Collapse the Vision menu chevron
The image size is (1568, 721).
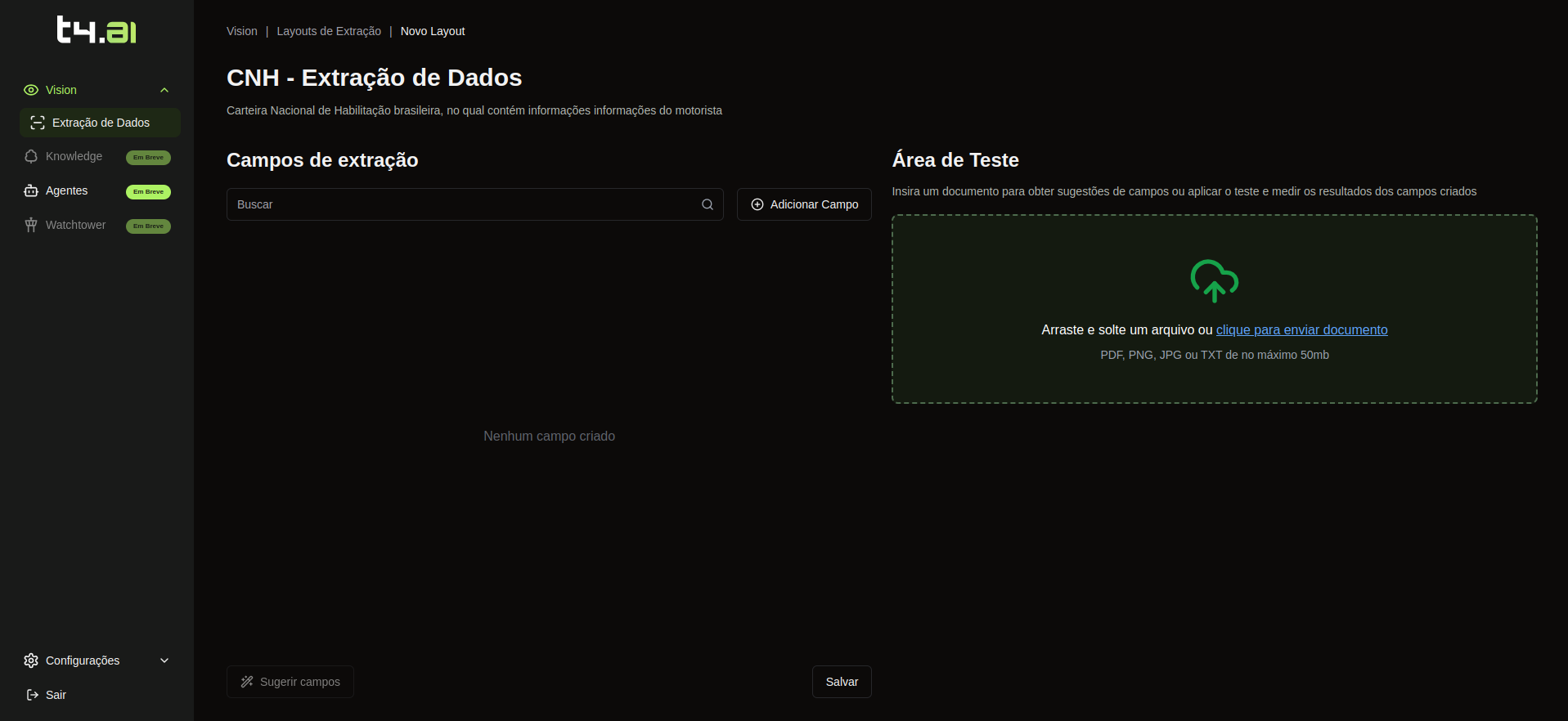pyautogui.click(x=164, y=90)
